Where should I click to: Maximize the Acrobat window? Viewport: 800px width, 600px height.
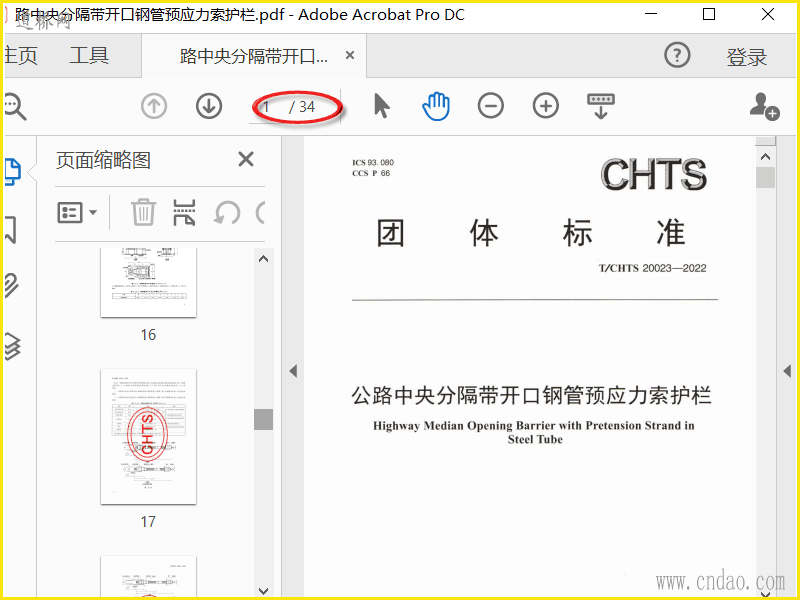click(x=709, y=14)
